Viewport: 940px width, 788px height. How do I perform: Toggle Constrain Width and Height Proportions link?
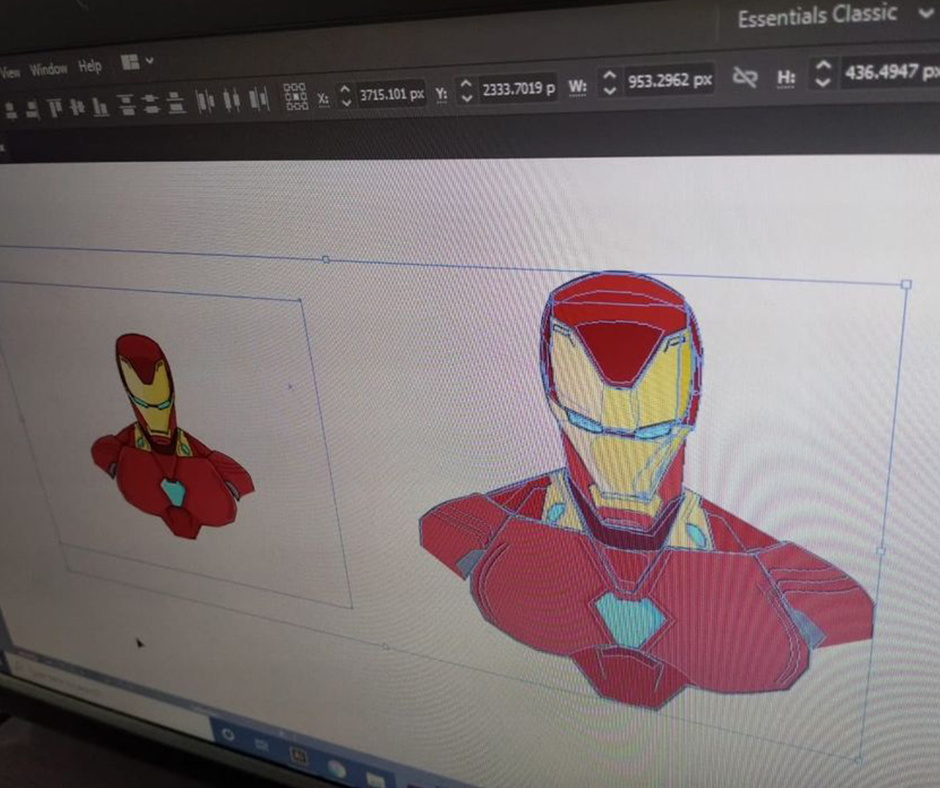pyautogui.click(x=745, y=77)
